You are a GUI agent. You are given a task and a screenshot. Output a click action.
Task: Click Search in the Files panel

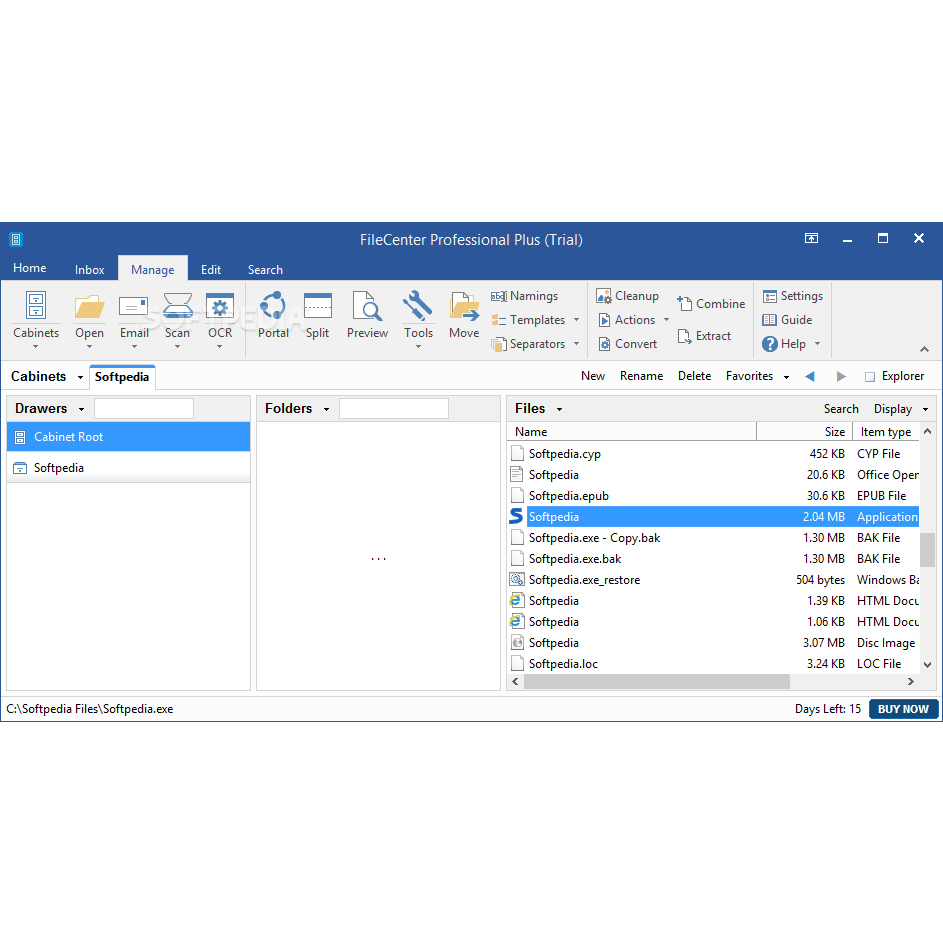[841, 409]
